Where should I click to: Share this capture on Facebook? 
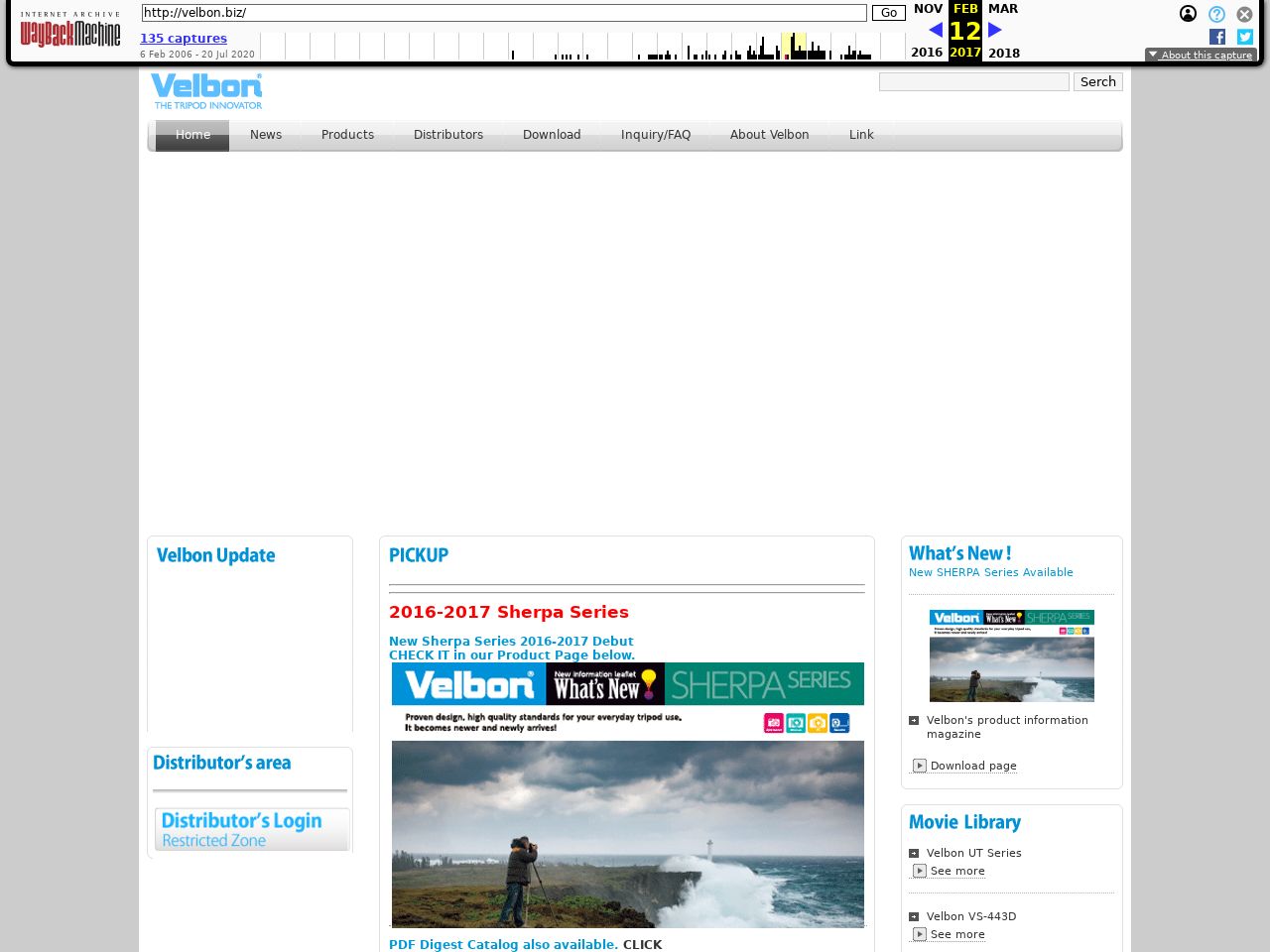coord(1217,37)
